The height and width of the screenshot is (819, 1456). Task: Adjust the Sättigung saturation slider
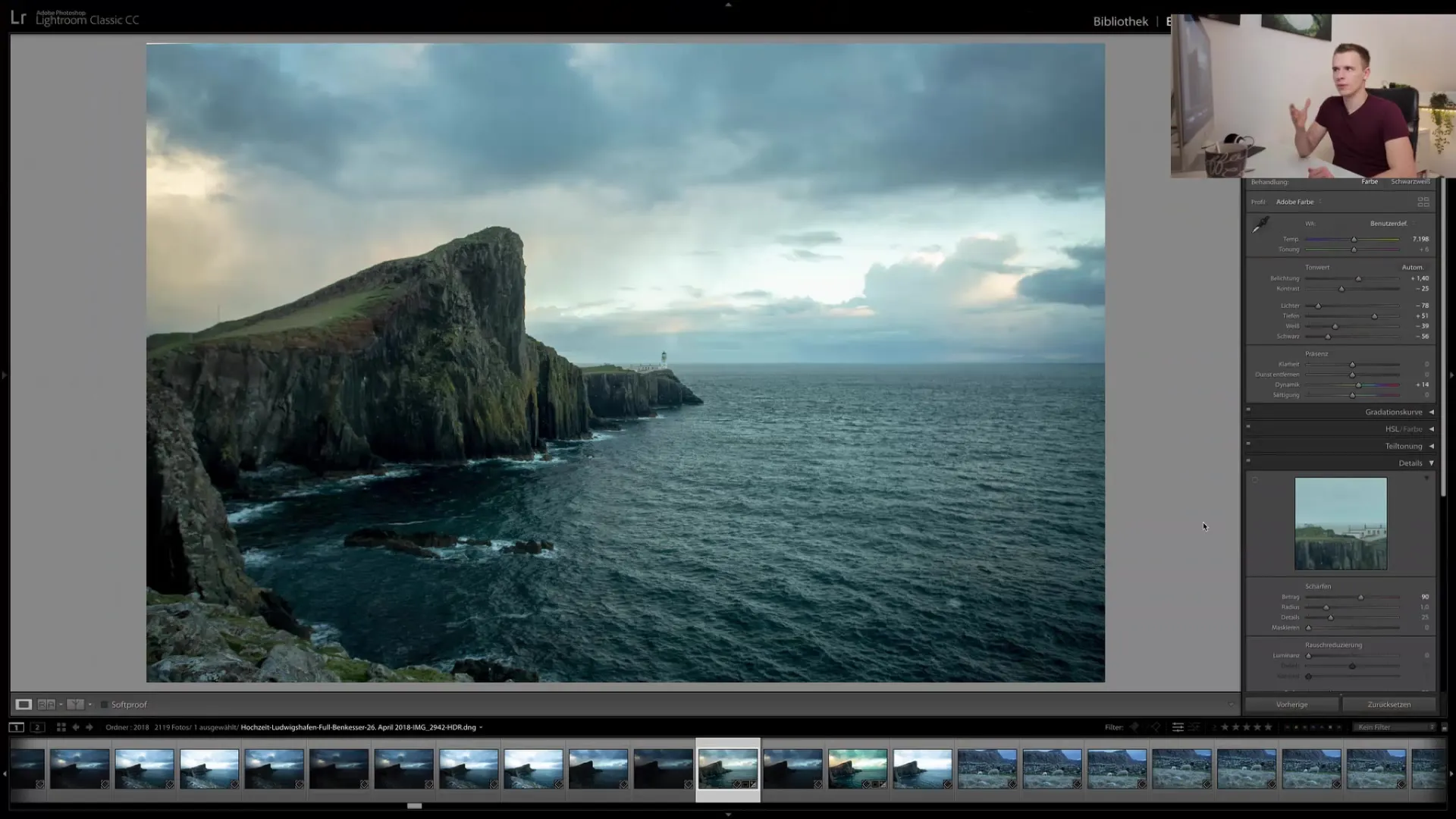[x=1353, y=396]
